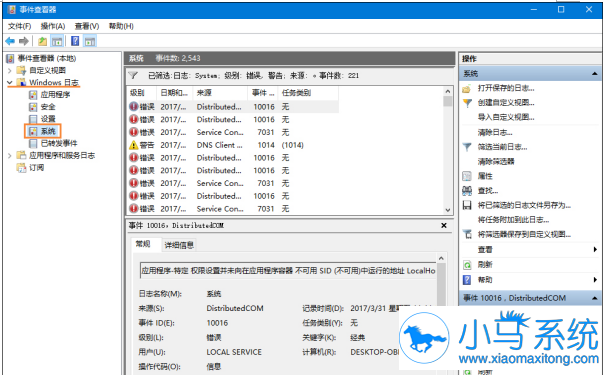The width and height of the screenshot is (604, 375).
Task: Switch to the 详细信息 tab
Action: [x=179, y=245]
